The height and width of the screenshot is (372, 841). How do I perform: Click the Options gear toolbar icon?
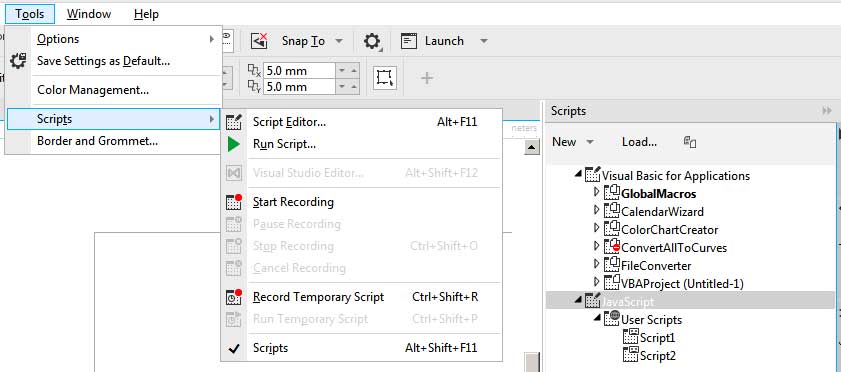[x=372, y=41]
